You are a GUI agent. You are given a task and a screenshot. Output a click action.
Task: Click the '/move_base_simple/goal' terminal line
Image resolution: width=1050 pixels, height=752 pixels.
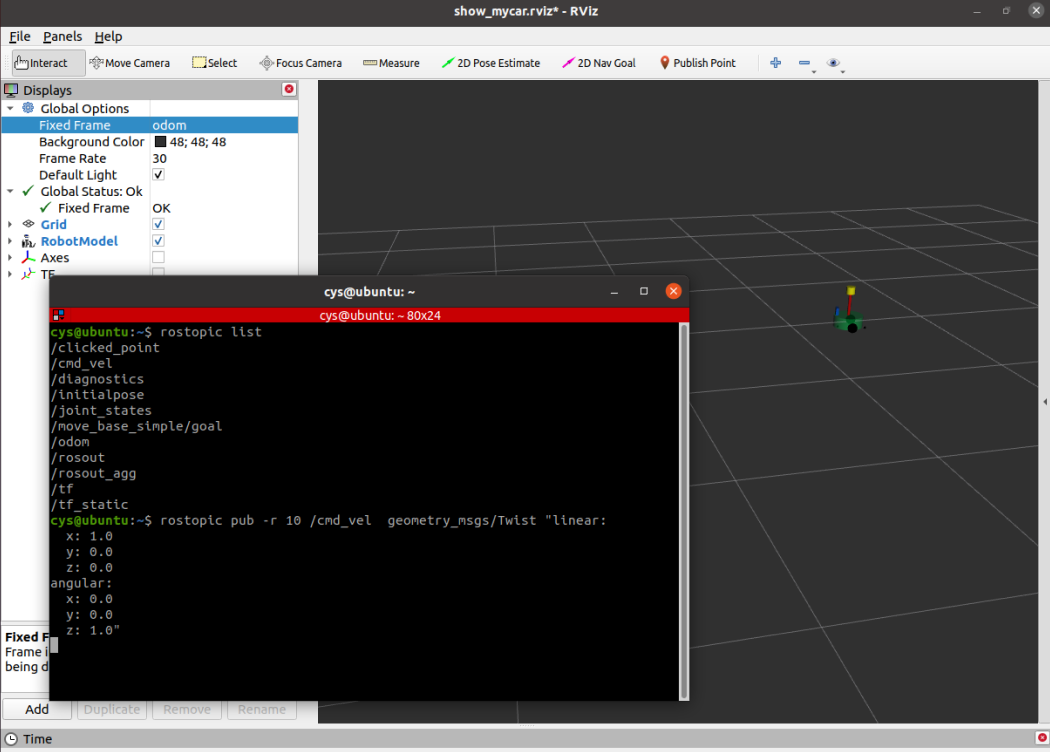tap(137, 427)
